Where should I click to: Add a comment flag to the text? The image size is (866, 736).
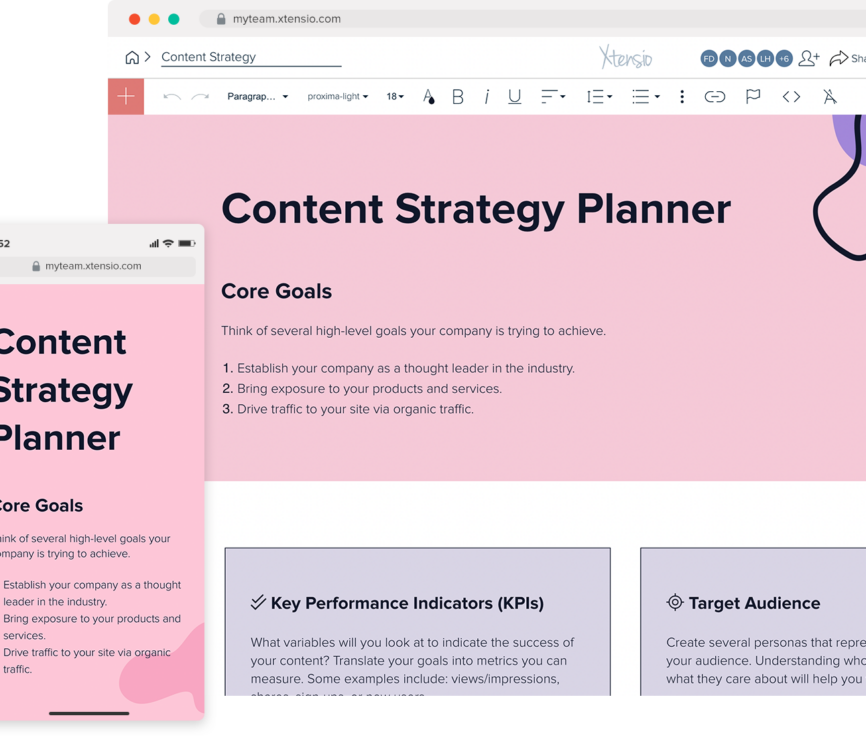click(x=753, y=96)
